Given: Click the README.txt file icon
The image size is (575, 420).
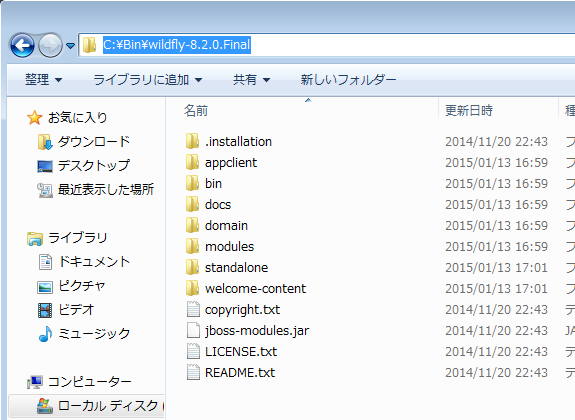Looking at the screenshot, I should click(x=193, y=372).
